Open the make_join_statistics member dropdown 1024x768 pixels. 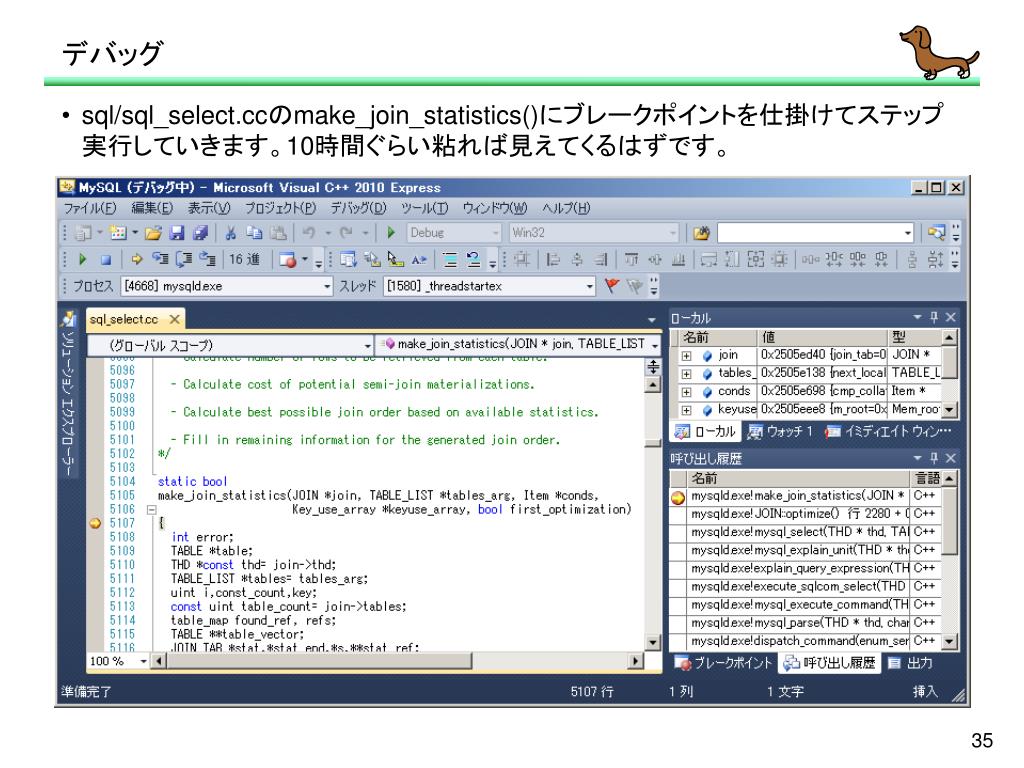654,345
